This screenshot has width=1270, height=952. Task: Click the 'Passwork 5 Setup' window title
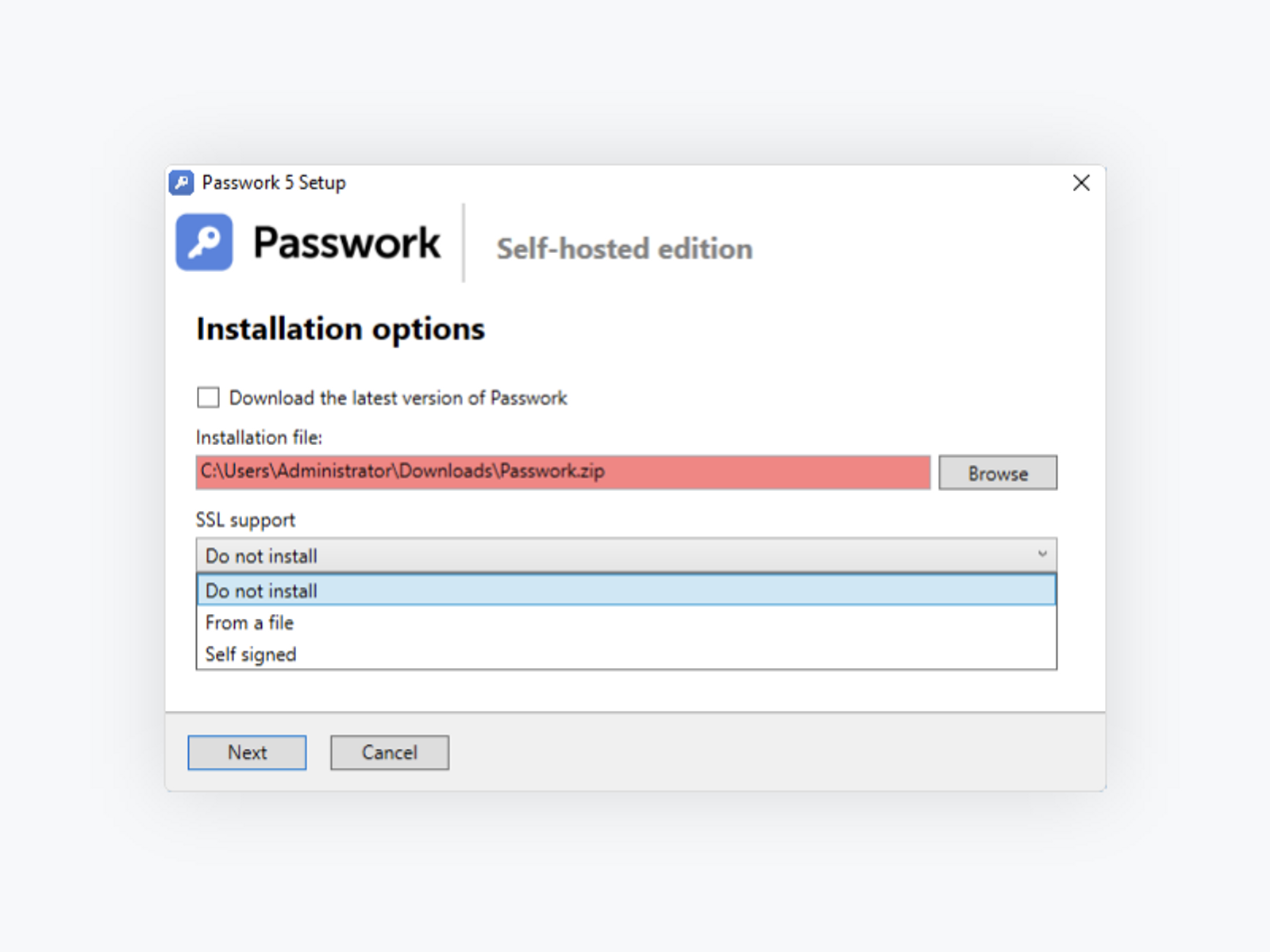(274, 183)
